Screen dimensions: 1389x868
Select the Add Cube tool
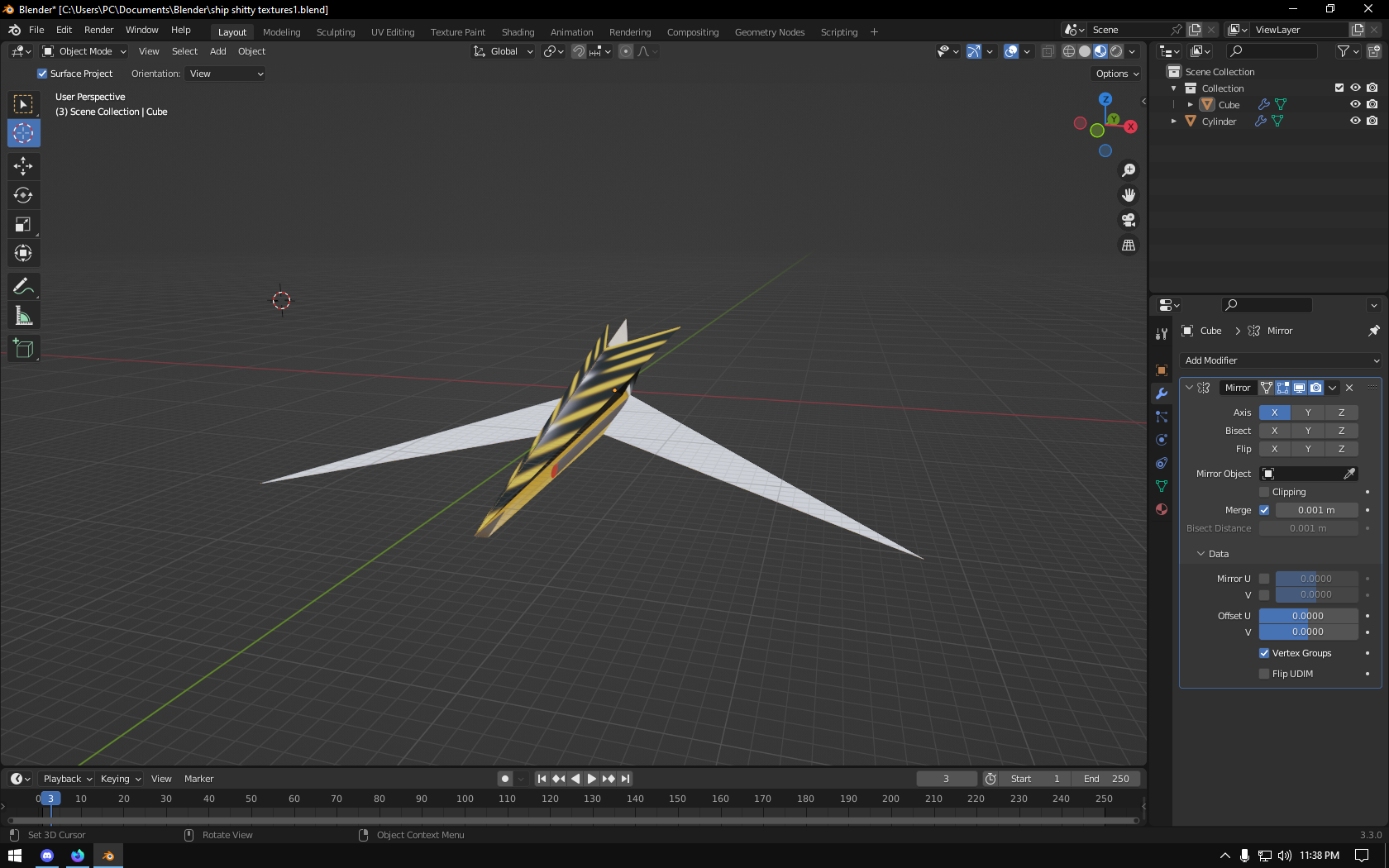[x=23, y=348]
